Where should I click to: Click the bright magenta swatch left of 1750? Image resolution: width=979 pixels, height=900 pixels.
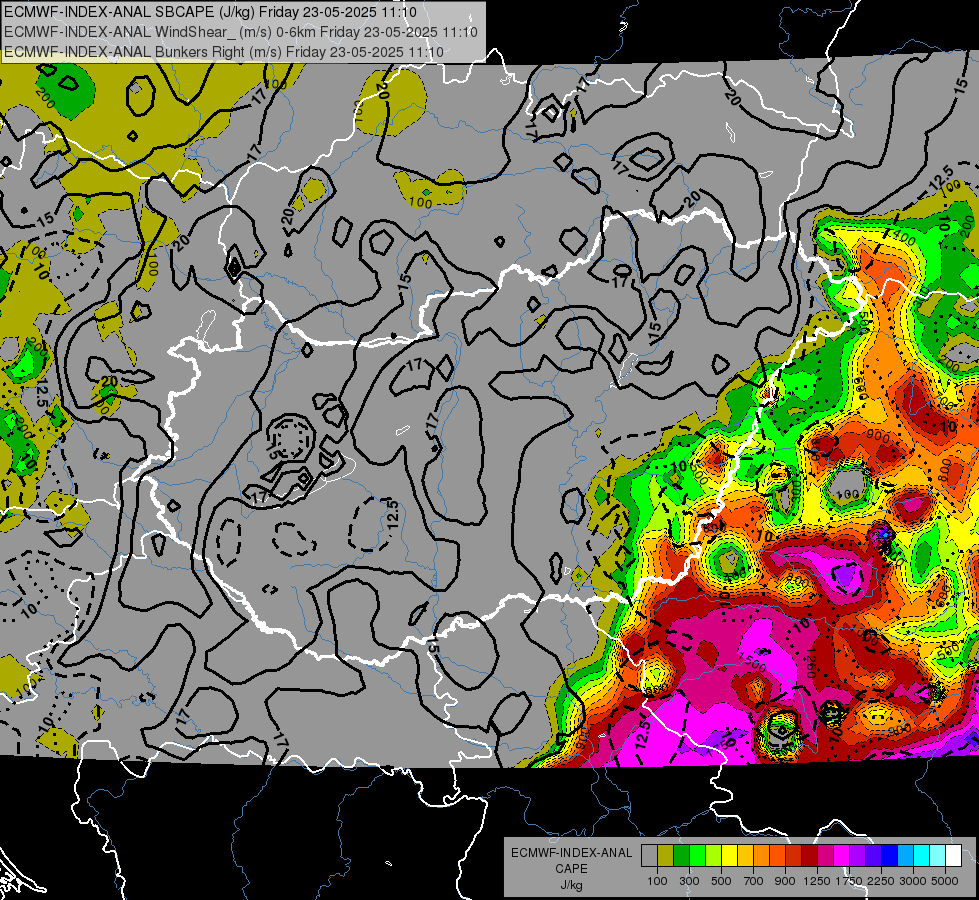(842, 856)
